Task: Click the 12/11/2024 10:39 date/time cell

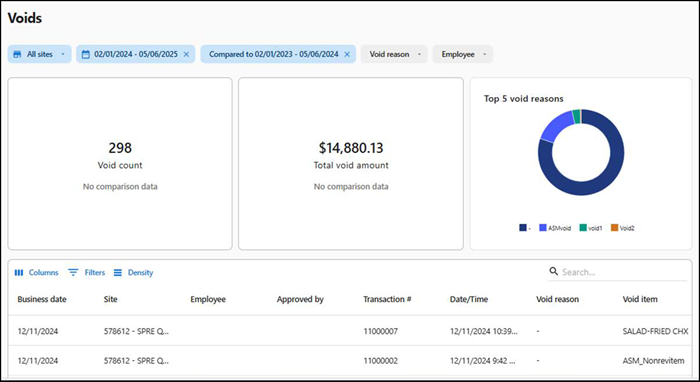Action: [484, 332]
